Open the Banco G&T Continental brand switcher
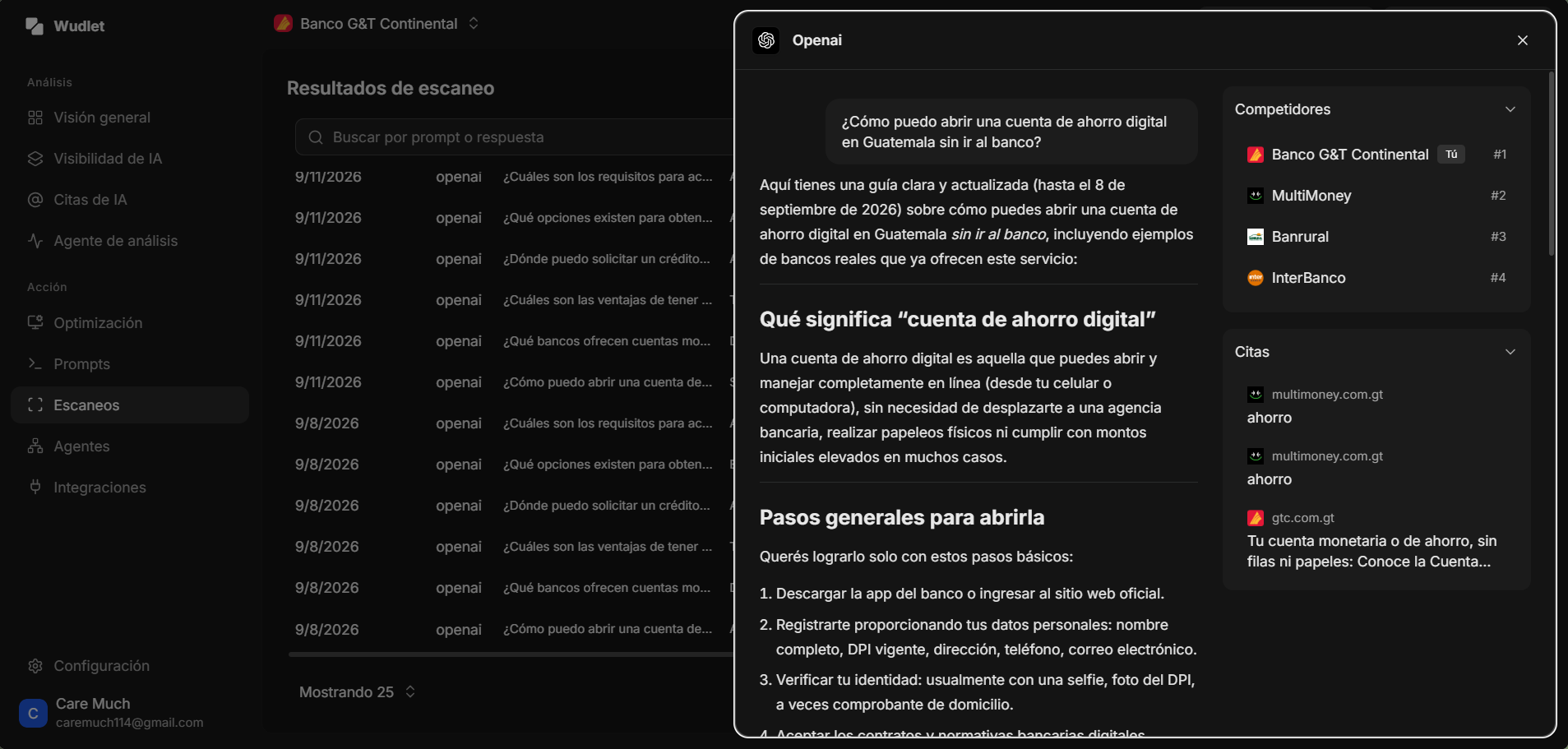Image resolution: width=1568 pixels, height=749 pixels. (x=377, y=24)
